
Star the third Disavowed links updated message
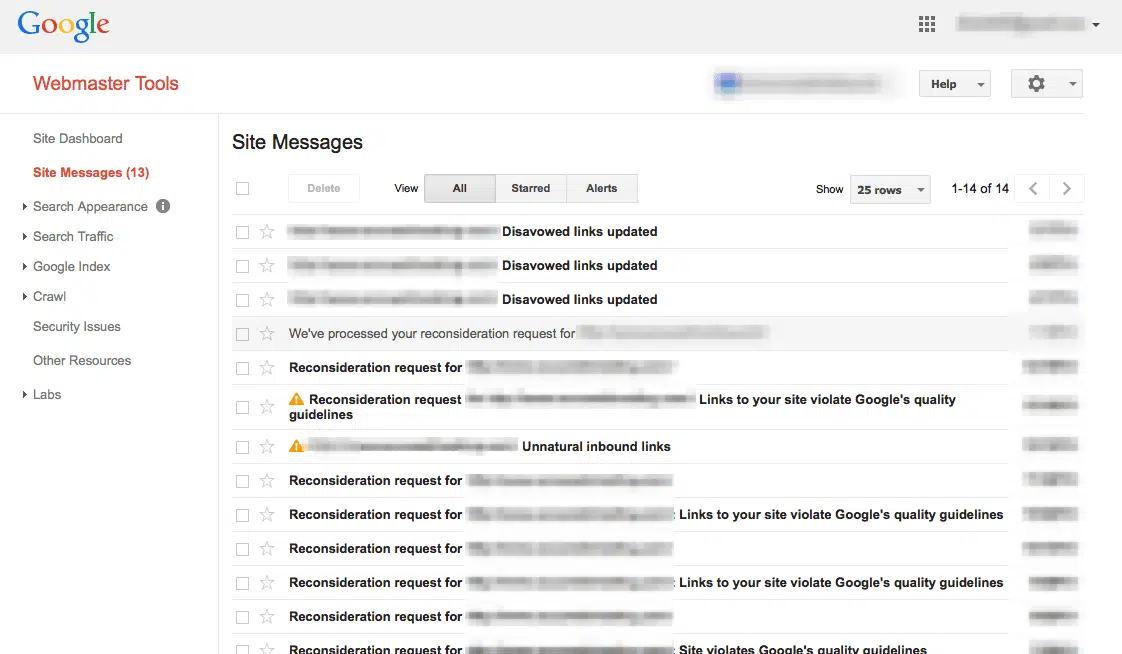267,300
